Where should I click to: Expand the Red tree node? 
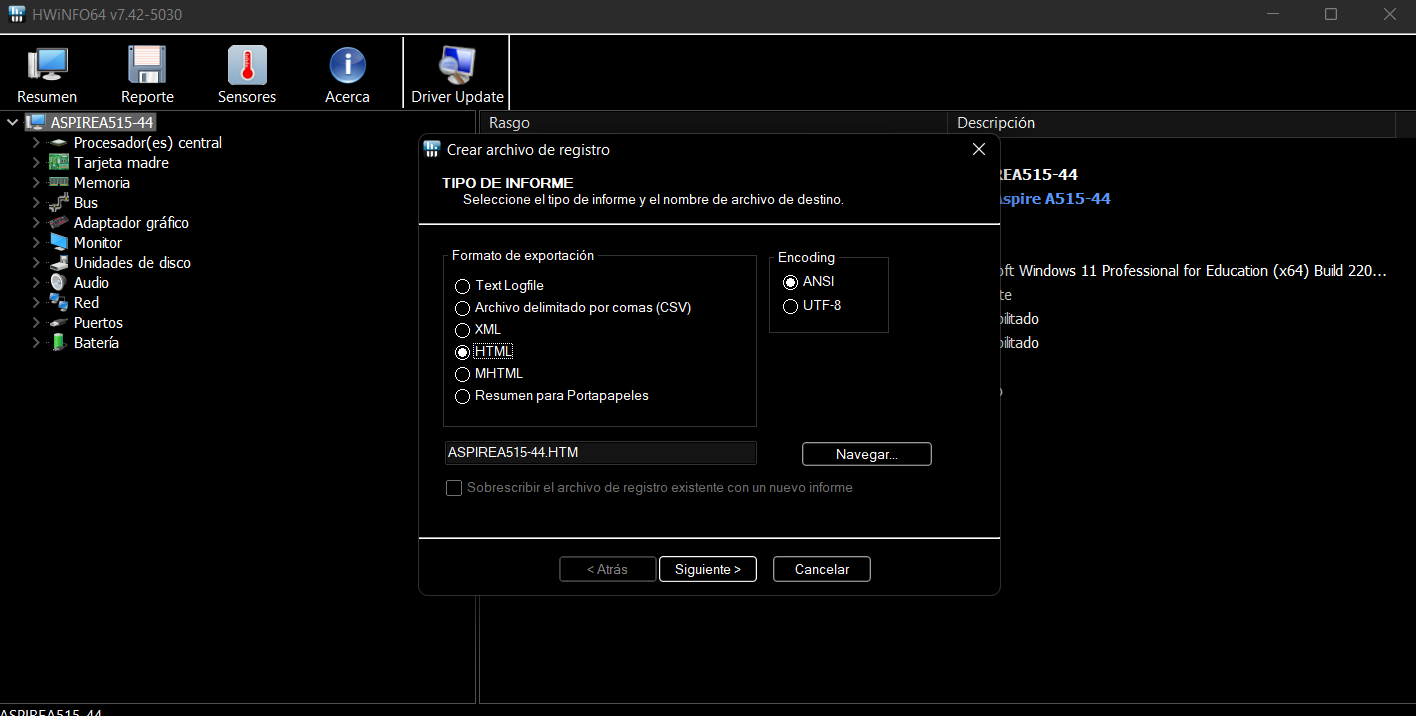point(36,303)
